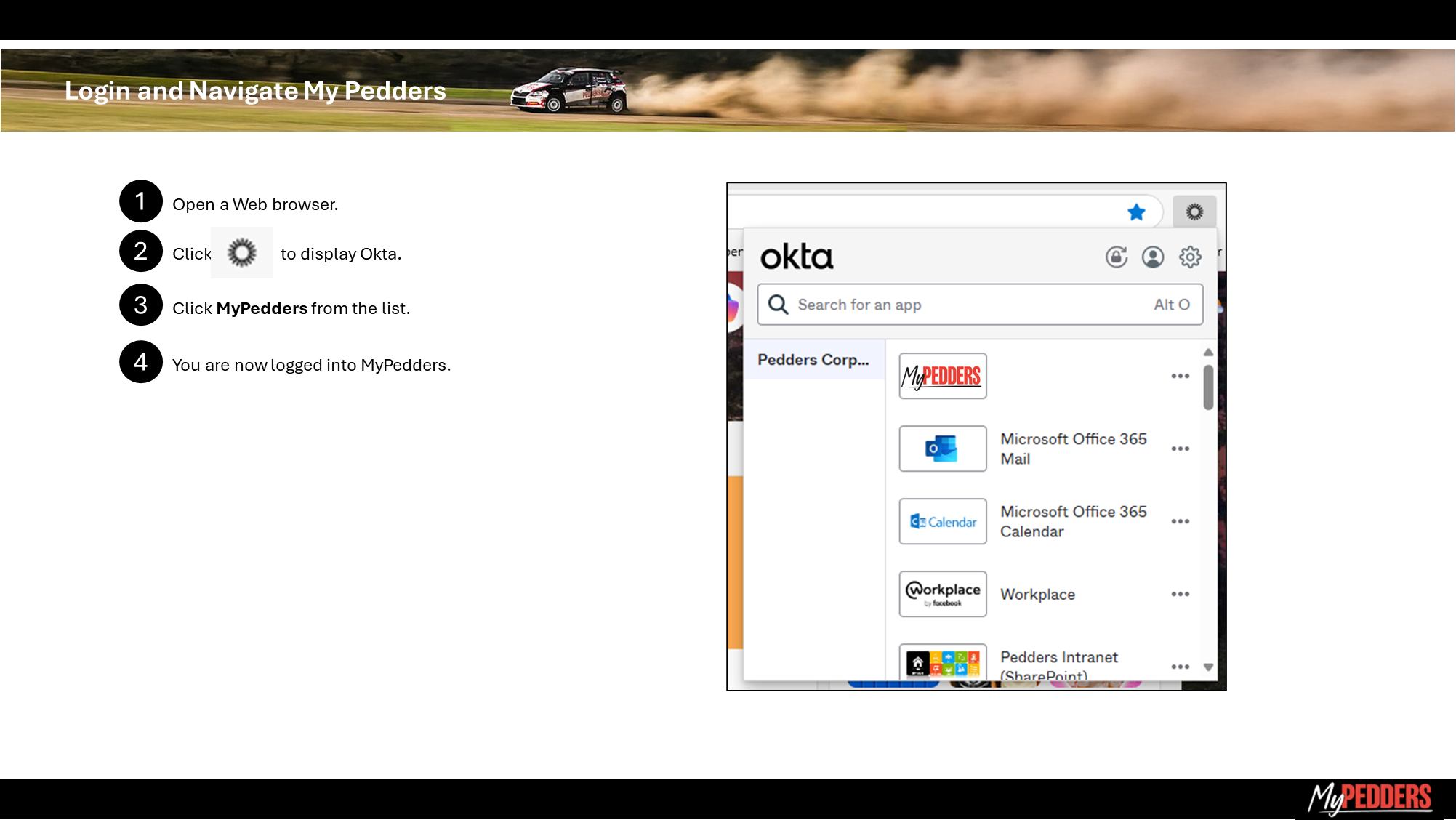1456x820 pixels.
Task: Open Okta settings gear icon
Action: [x=1190, y=257]
